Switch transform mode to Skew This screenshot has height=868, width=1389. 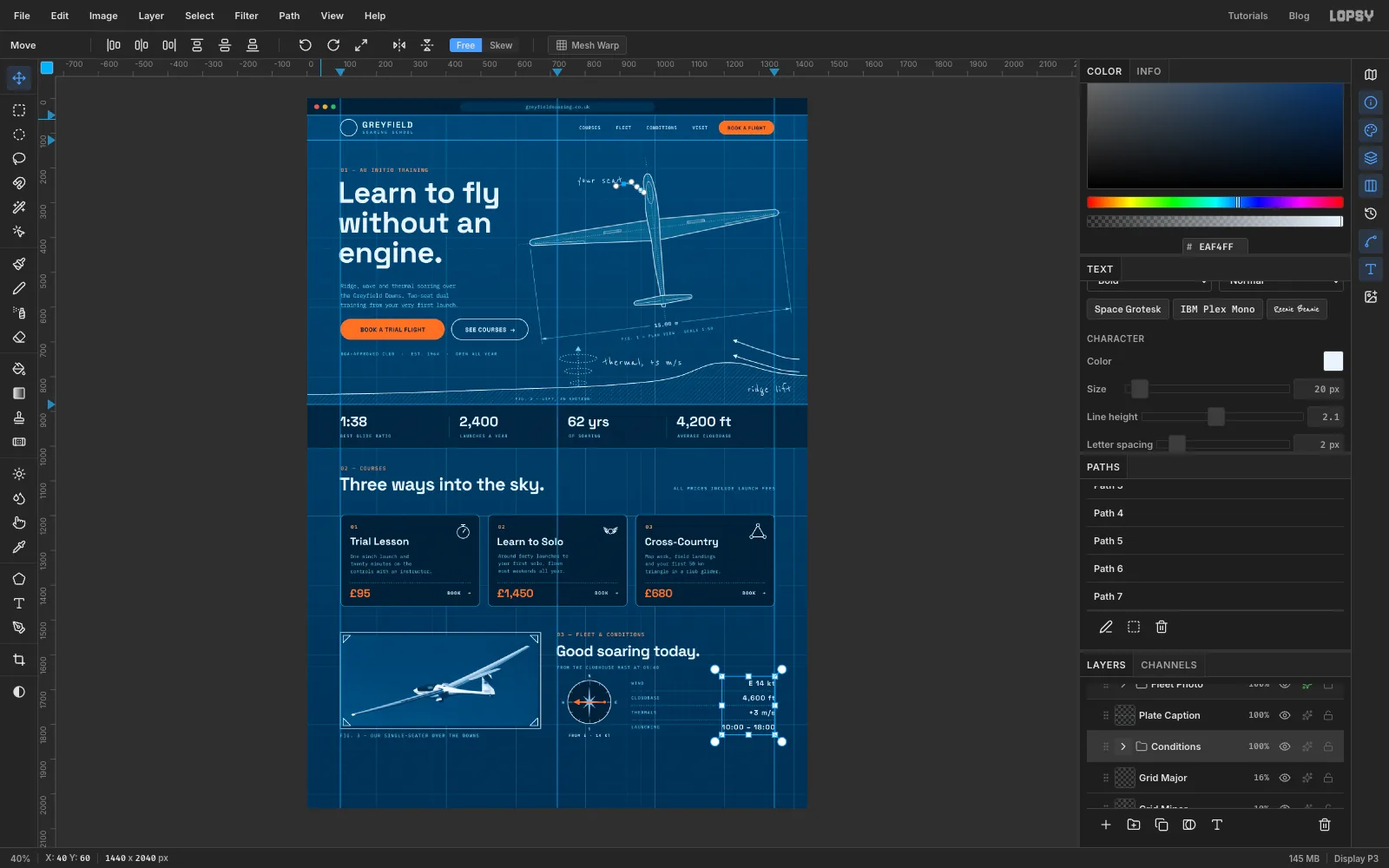pos(501,45)
